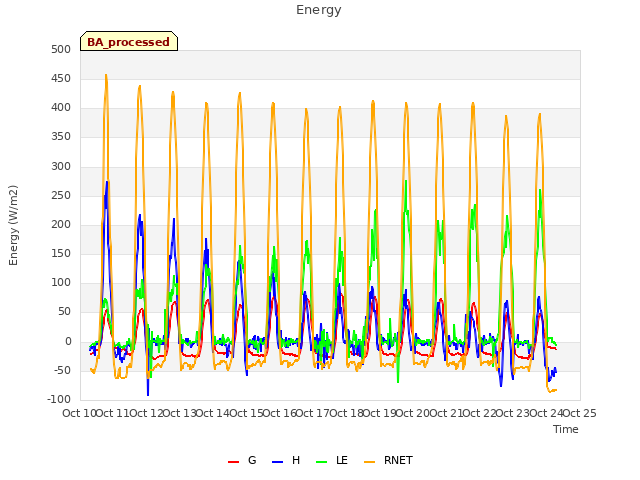Click the 300 y-axis tick value

61,166
